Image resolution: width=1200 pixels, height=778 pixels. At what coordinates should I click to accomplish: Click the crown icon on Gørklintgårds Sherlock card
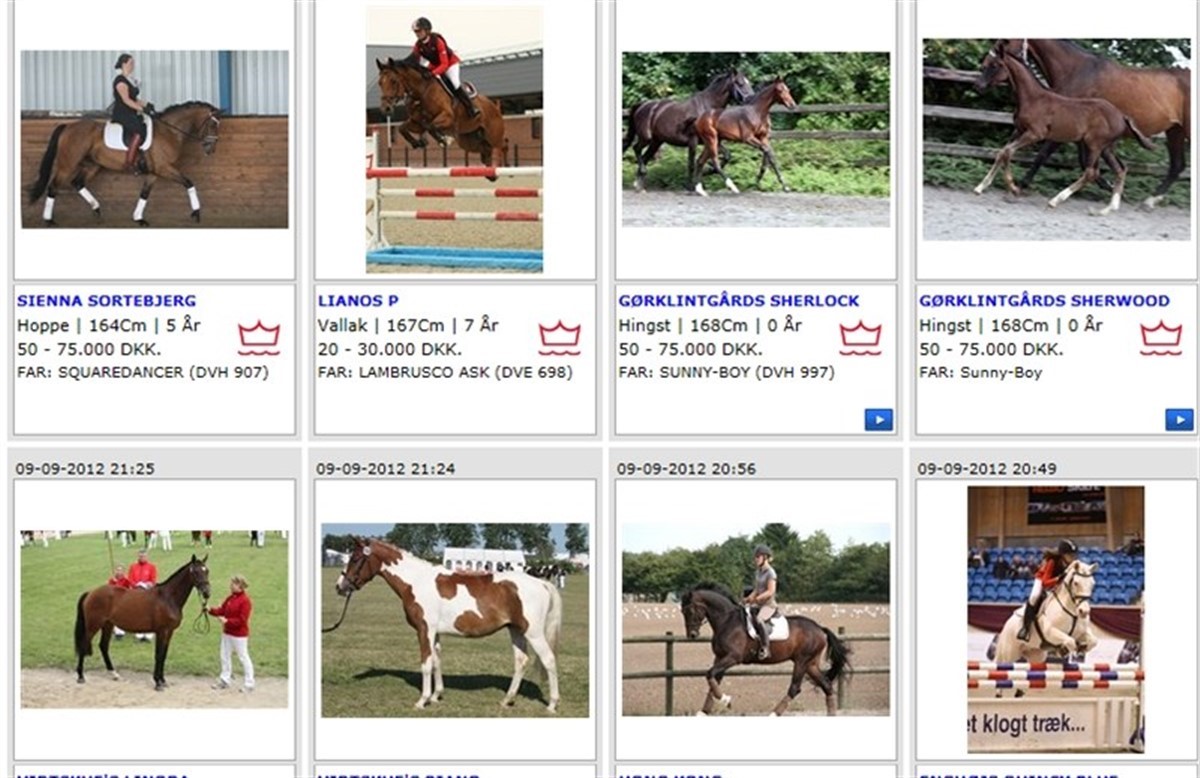pyautogui.click(x=860, y=338)
